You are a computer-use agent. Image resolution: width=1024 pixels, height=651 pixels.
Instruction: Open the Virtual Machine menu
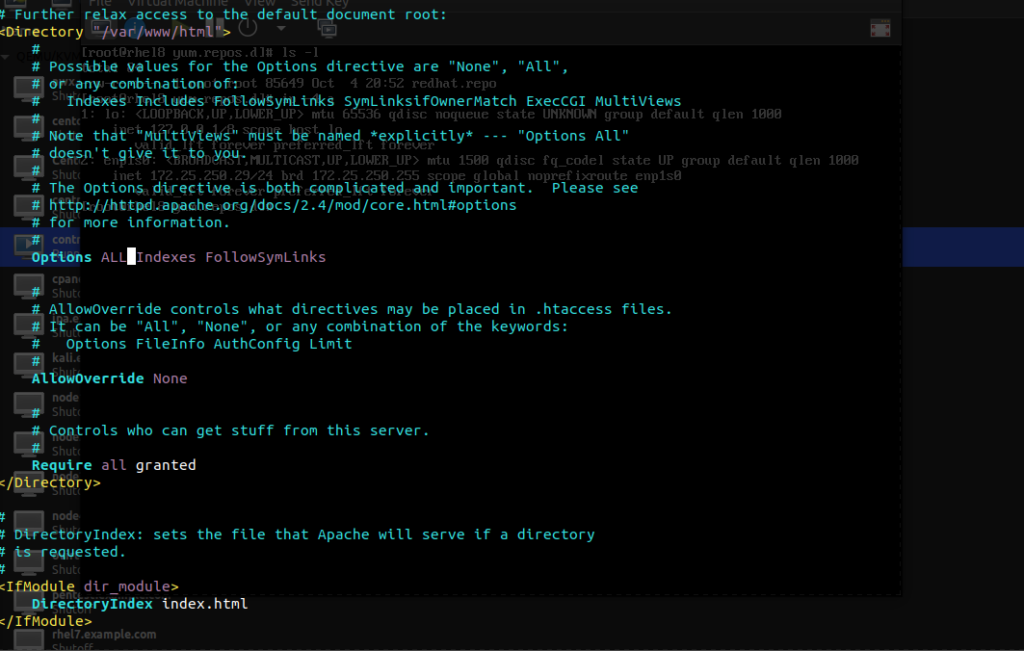point(177,3)
